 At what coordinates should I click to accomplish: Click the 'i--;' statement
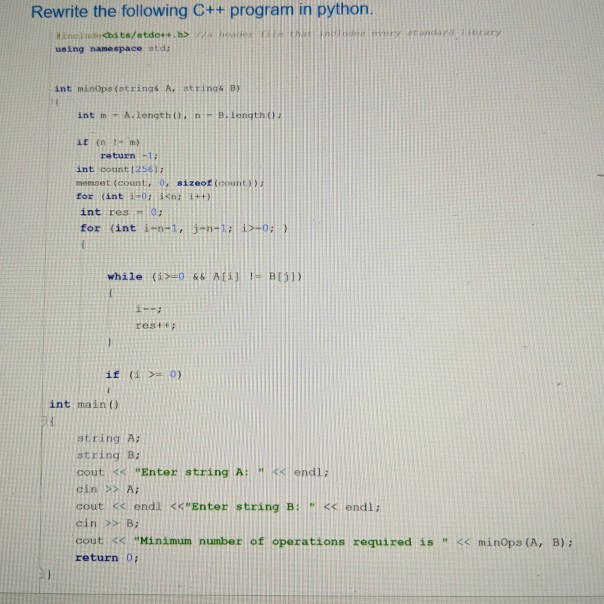tap(149, 309)
